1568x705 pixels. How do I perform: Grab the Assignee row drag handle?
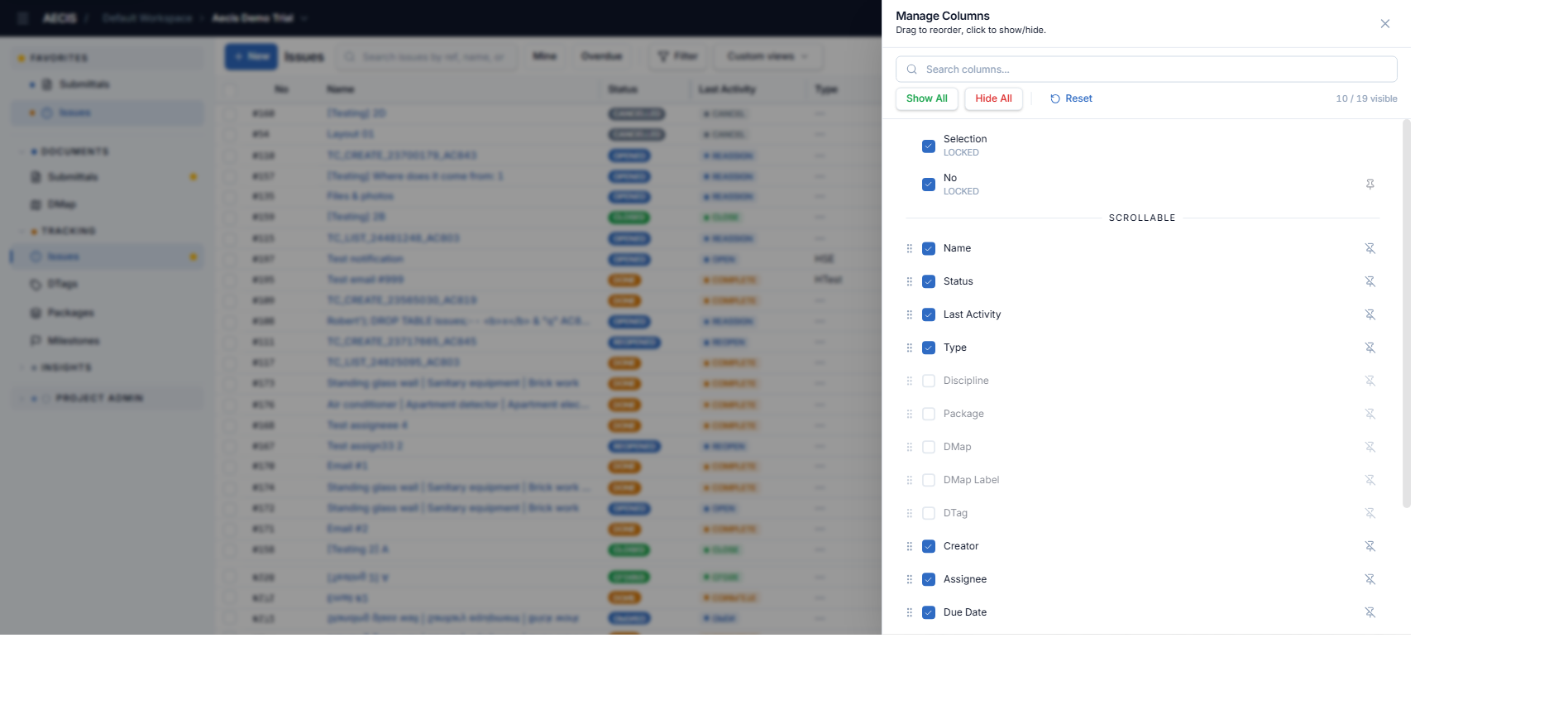pos(909,579)
